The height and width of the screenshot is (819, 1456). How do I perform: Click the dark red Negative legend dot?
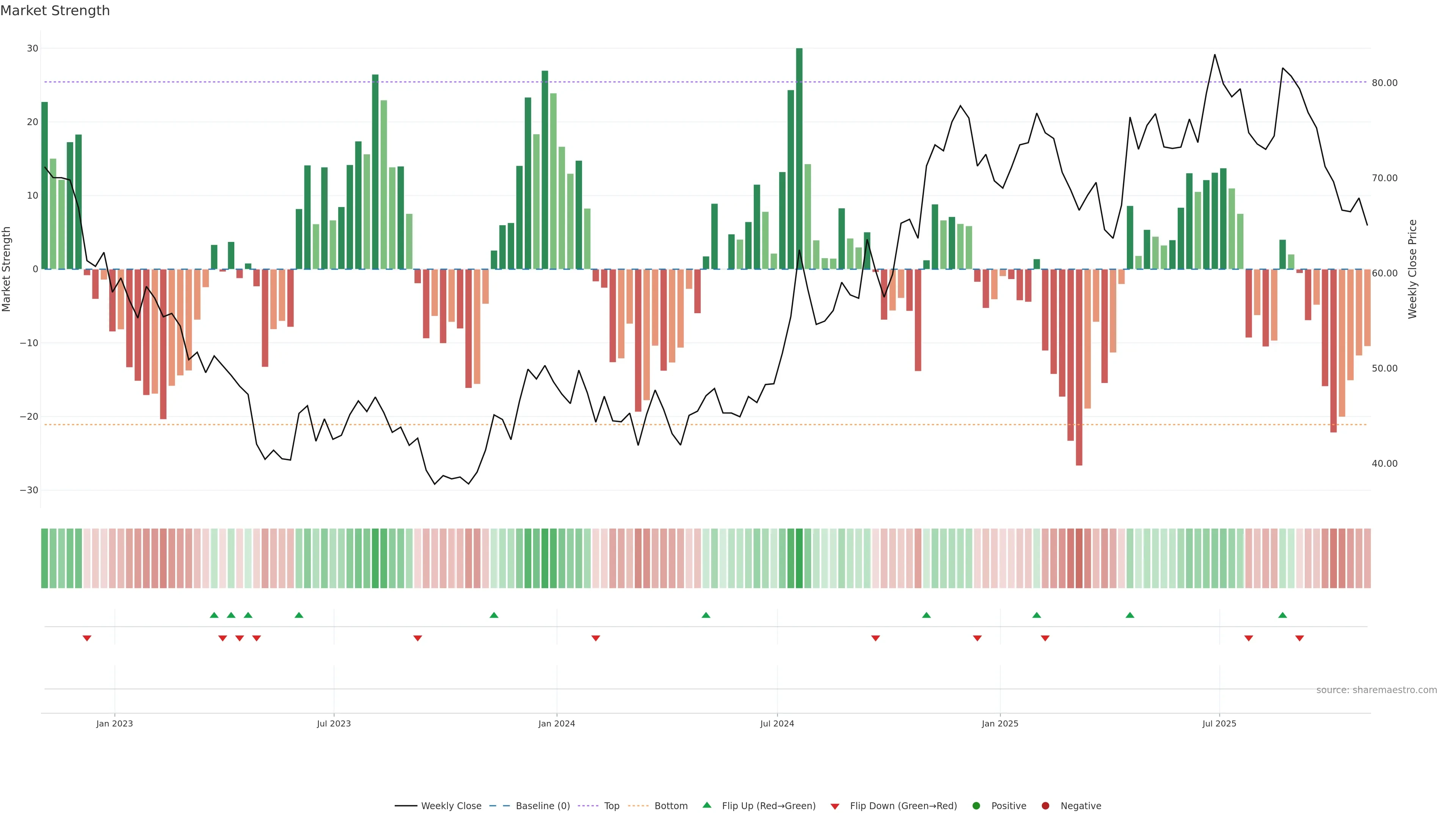point(1045,806)
